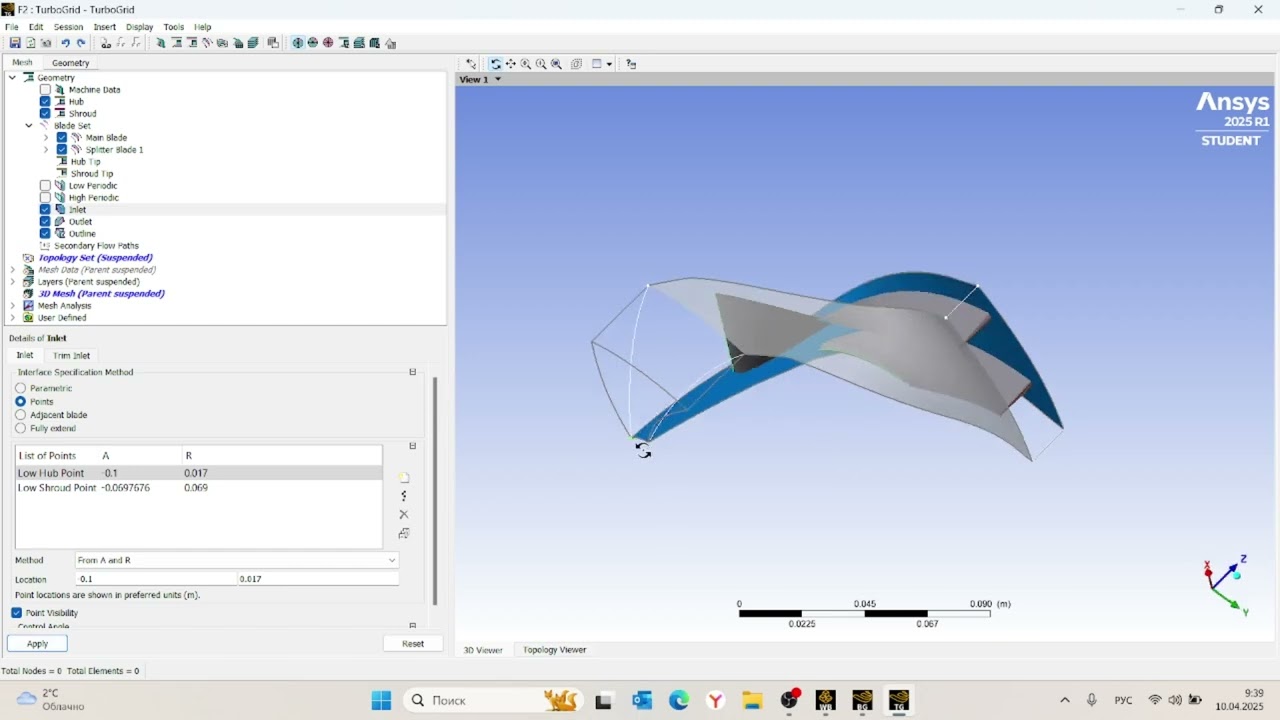Click the first round hide/unhide geometry icon in toolbar
The image size is (1280, 720).
click(x=297, y=43)
